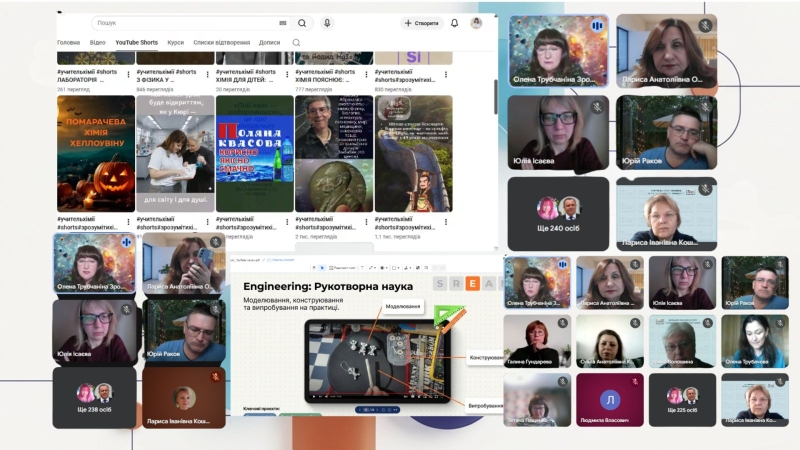Click the Моделювання label on the slide

(x=403, y=306)
